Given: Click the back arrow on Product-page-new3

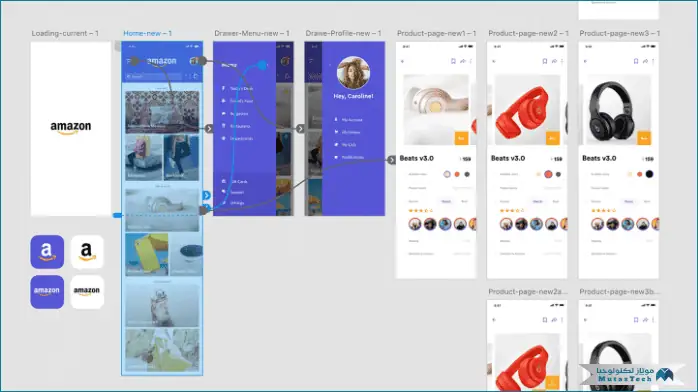Looking at the screenshot, I should pyautogui.click(x=585, y=61).
